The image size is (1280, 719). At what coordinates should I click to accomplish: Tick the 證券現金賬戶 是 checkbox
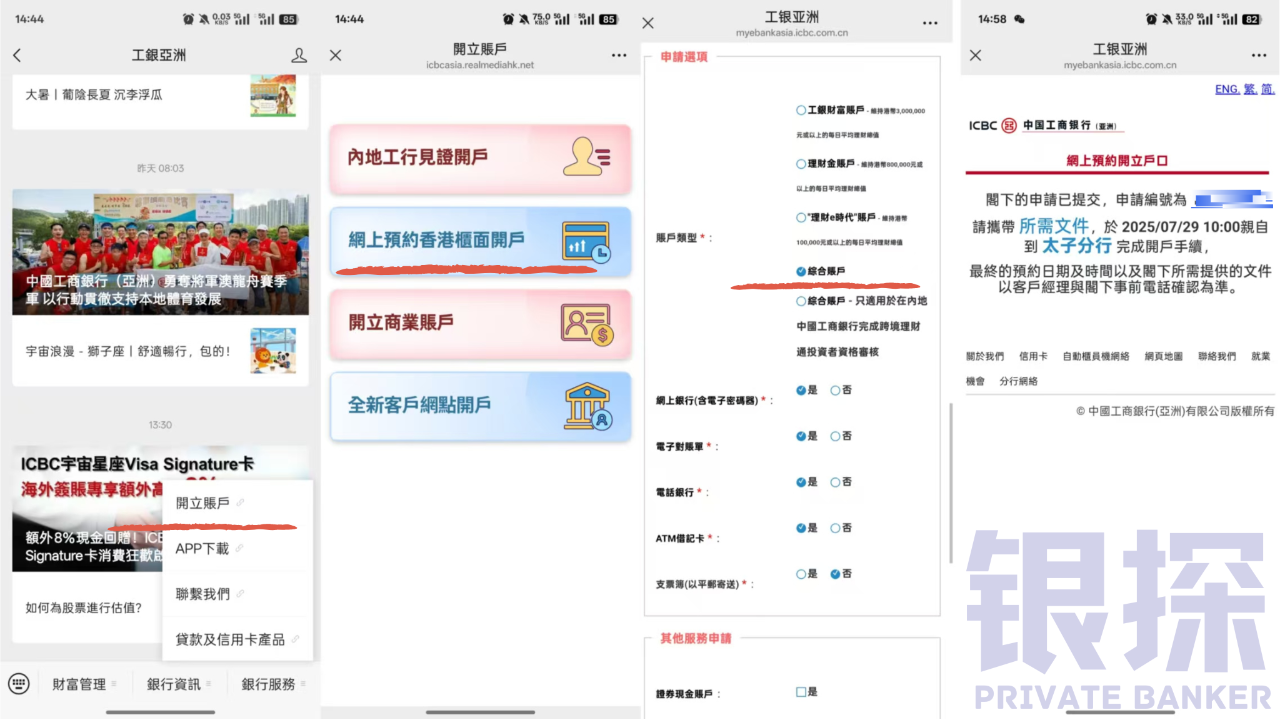801,692
